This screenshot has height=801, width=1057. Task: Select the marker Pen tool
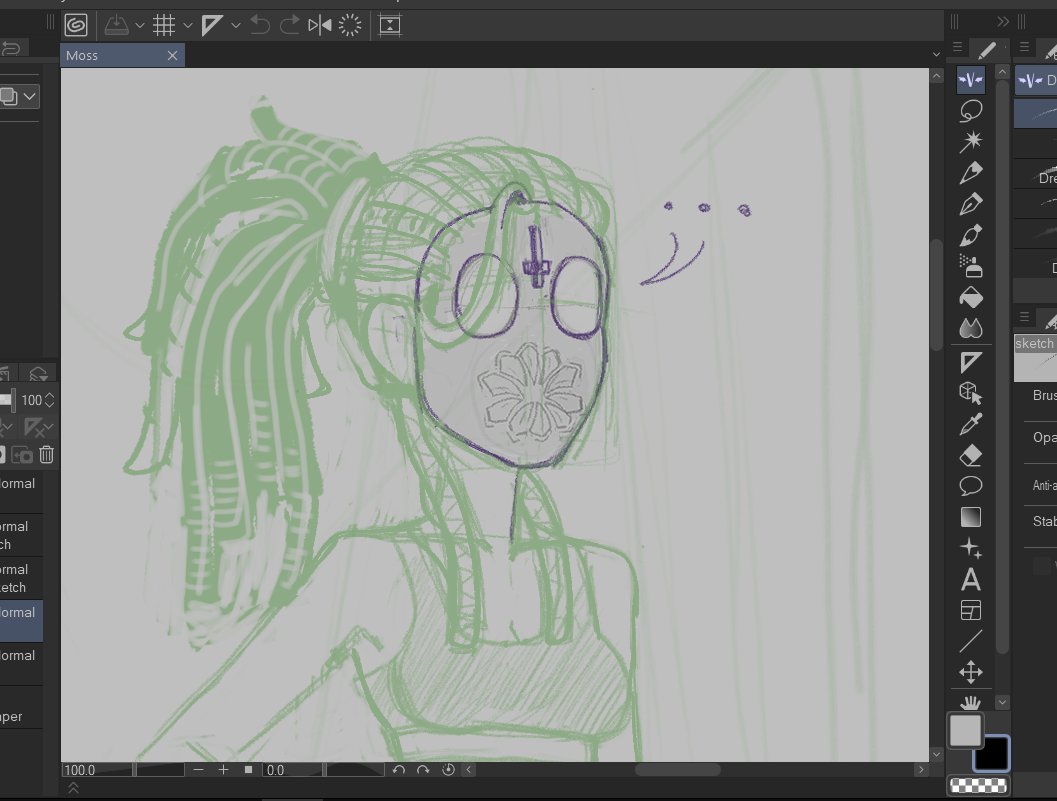(971, 173)
